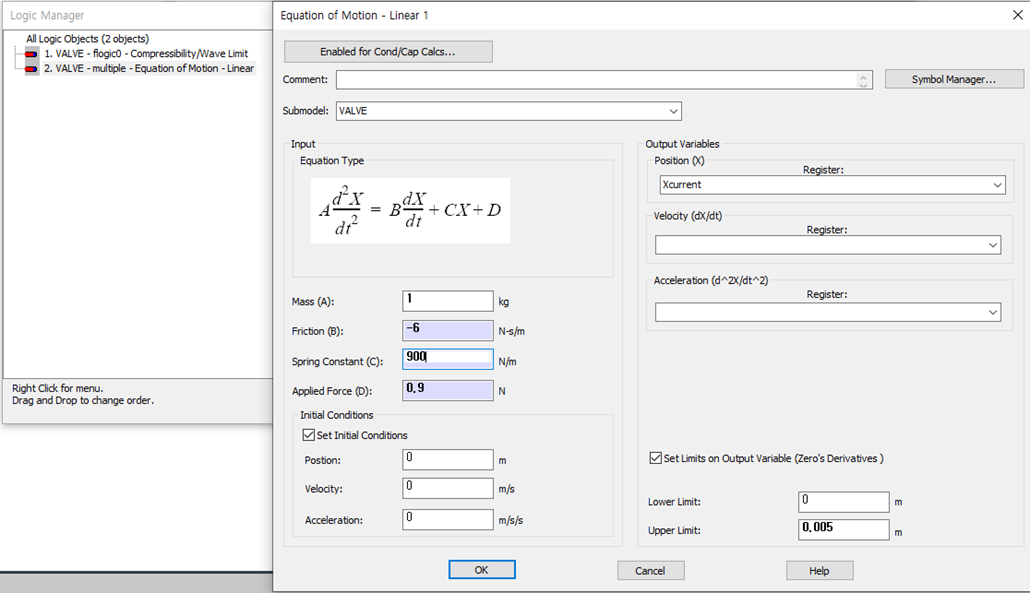The width and height of the screenshot is (1030, 593).
Task: Toggle Set Initial Conditions checkbox
Action: coord(309,435)
